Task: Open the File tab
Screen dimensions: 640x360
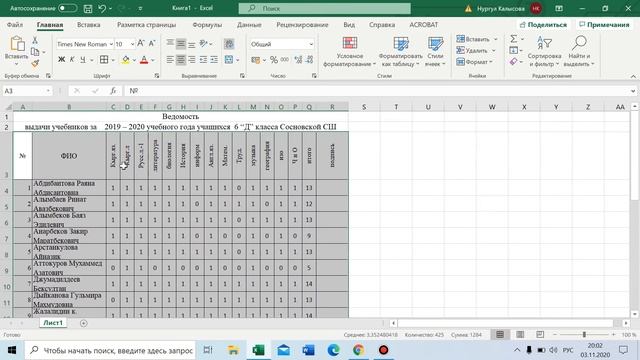Action: click(15, 24)
